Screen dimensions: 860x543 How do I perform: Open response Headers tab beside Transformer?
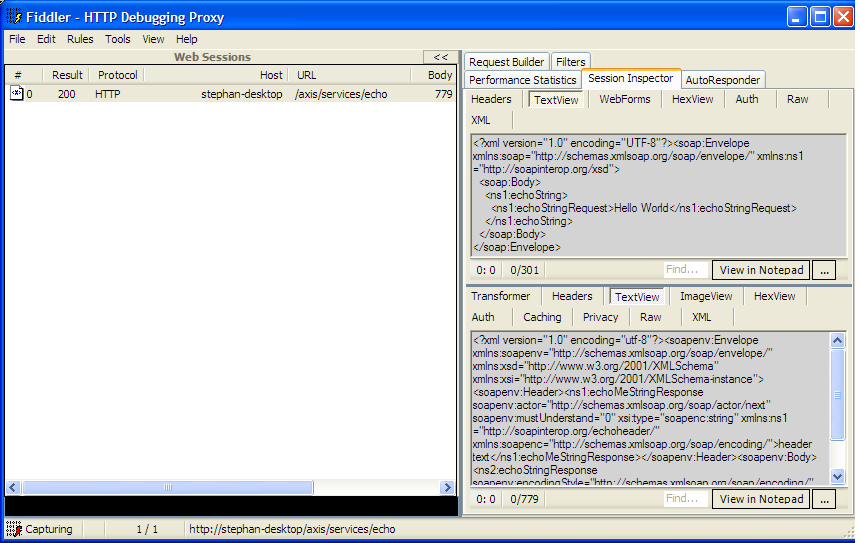572,296
